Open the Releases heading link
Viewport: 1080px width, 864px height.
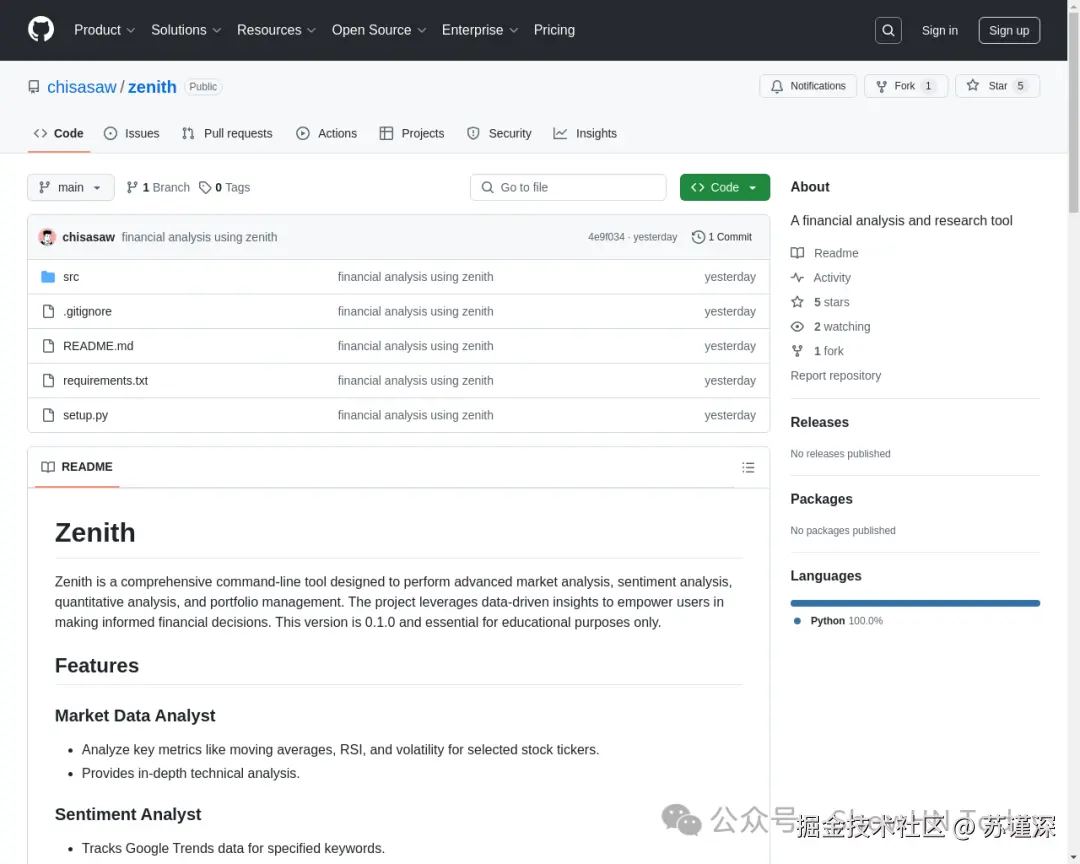coord(820,422)
